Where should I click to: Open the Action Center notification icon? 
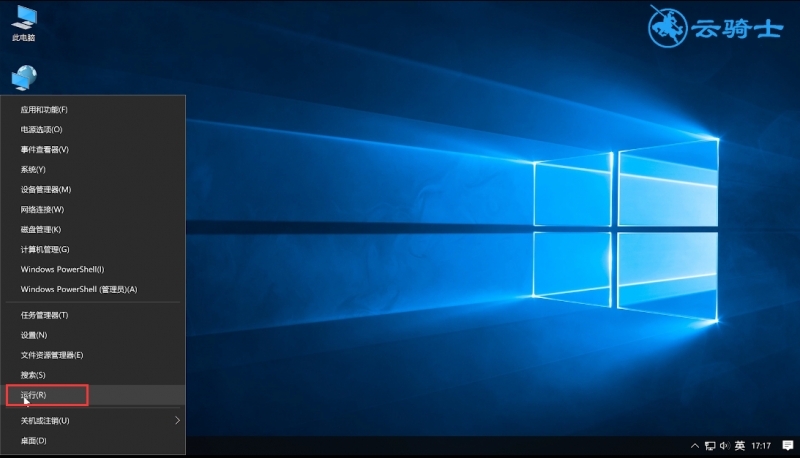pyautogui.click(x=788, y=446)
